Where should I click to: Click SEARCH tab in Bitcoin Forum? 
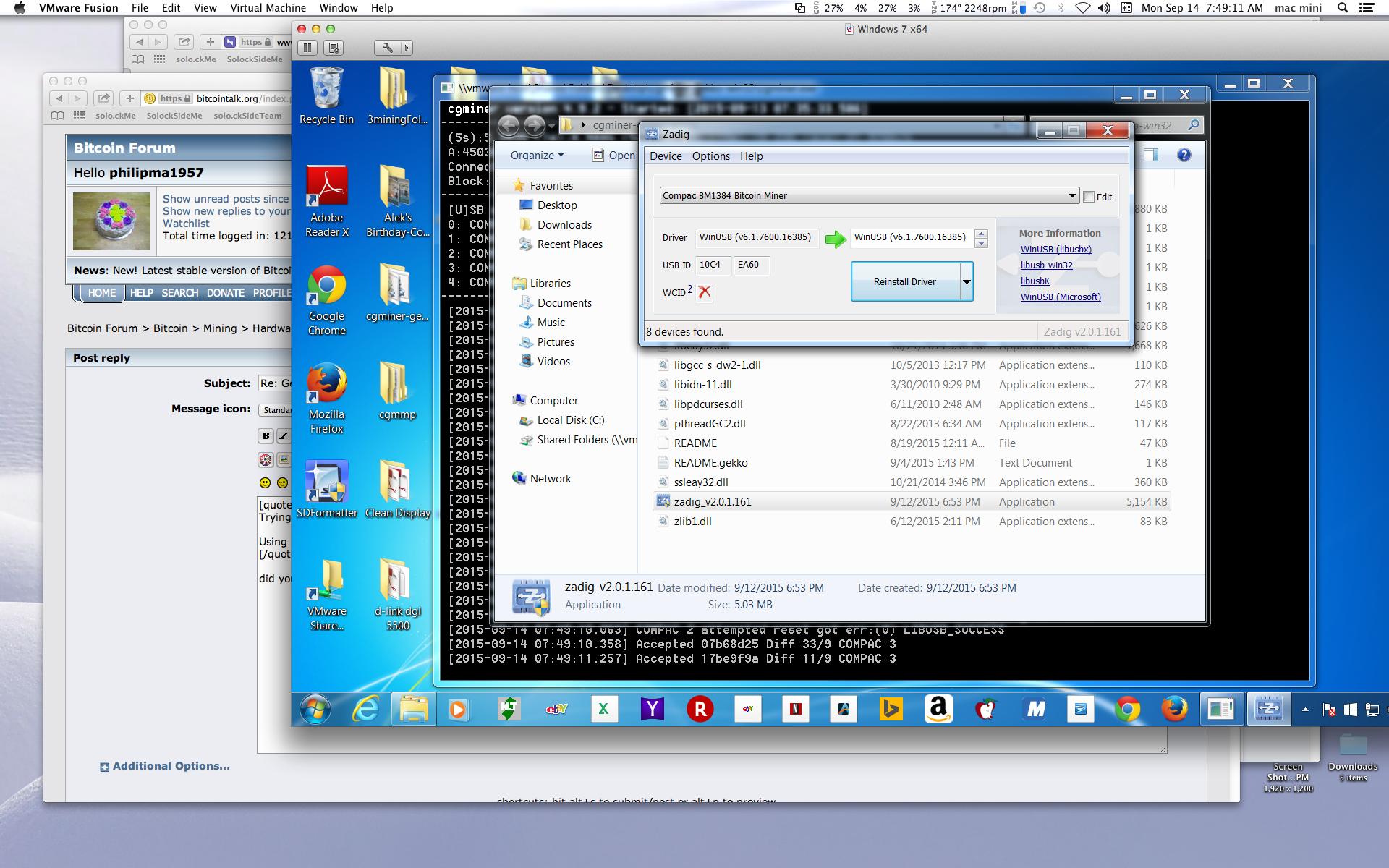pyautogui.click(x=180, y=293)
